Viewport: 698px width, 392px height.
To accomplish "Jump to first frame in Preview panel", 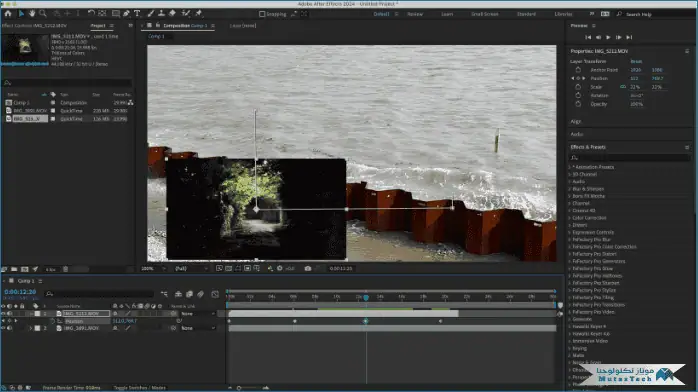I will pyautogui.click(x=588, y=37).
